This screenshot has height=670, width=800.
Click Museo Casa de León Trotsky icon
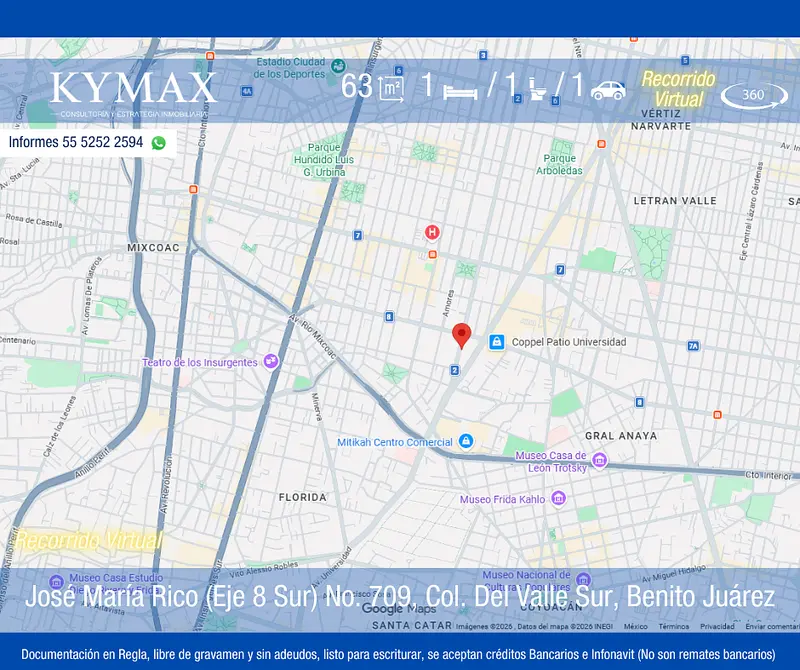[599, 461]
